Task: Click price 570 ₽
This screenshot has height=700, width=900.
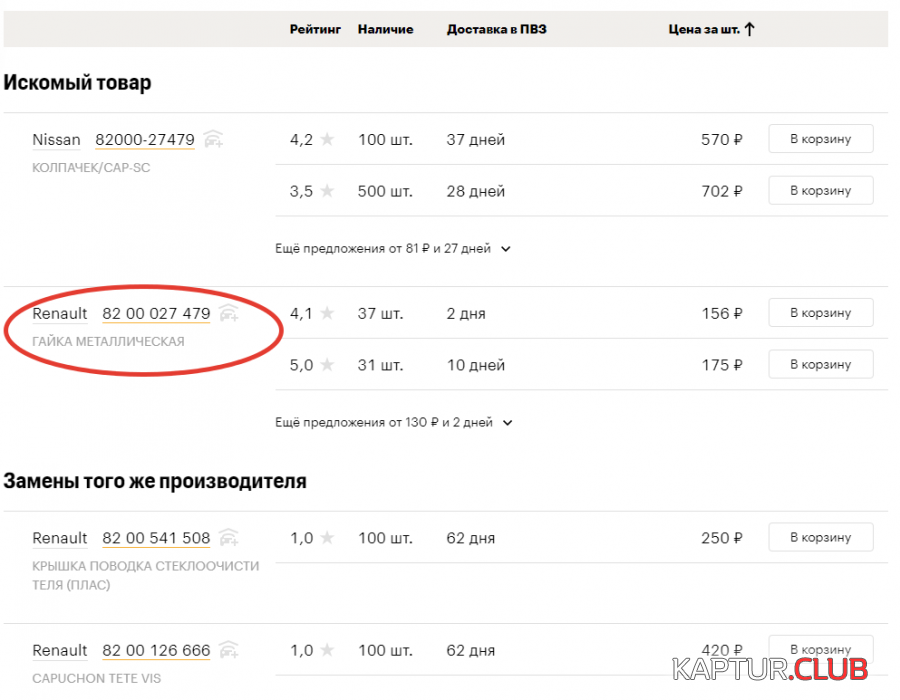Action: coord(721,139)
